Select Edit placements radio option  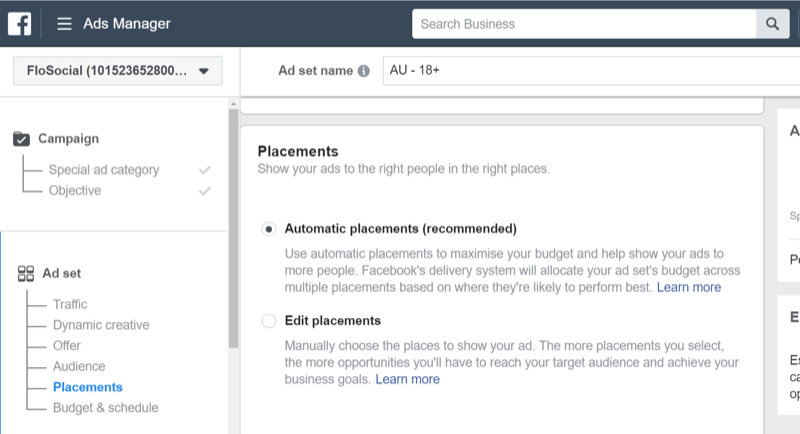pyautogui.click(x=268, y=321)
